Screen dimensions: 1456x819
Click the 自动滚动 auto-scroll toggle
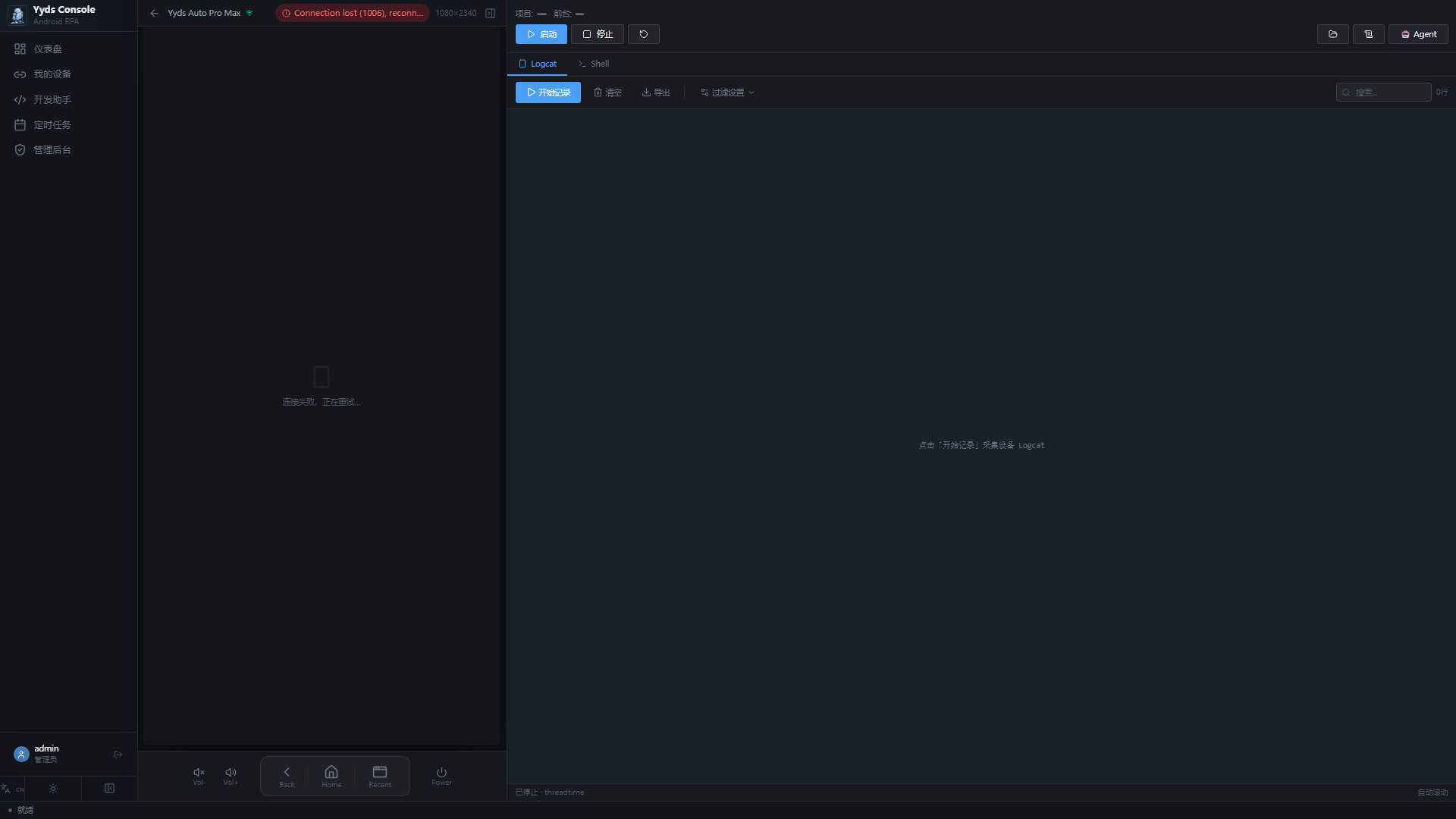1432,792
